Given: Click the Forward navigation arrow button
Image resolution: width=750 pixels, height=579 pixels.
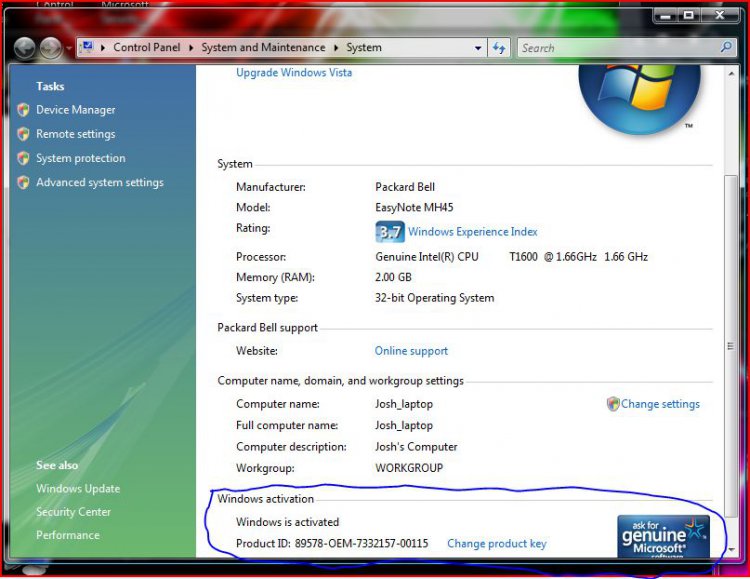Looking at the screenshot, I should [50, 47].
